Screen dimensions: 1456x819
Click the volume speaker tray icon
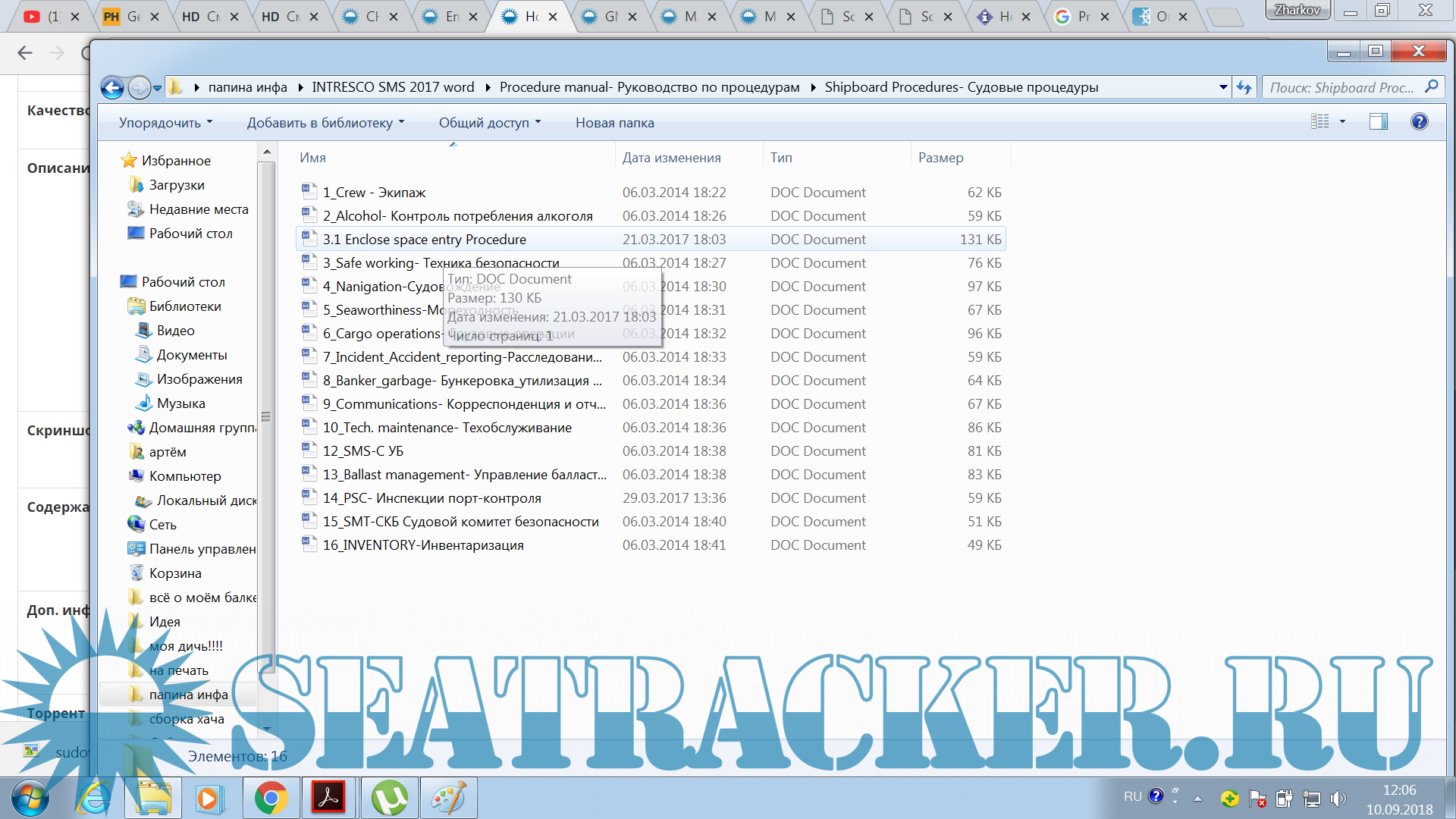tap(1338, 799)
